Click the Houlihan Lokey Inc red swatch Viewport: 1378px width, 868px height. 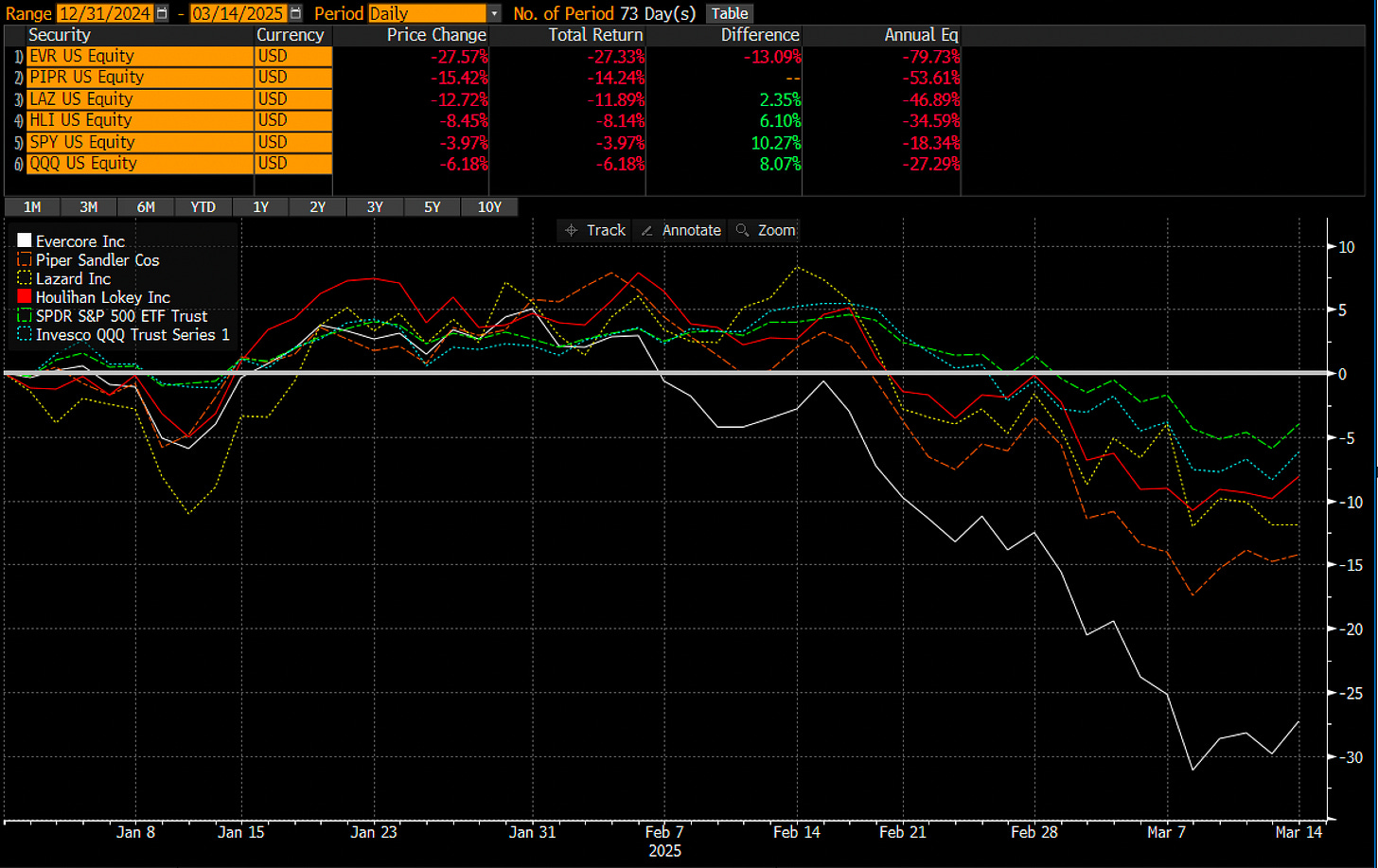coord(25,297)
